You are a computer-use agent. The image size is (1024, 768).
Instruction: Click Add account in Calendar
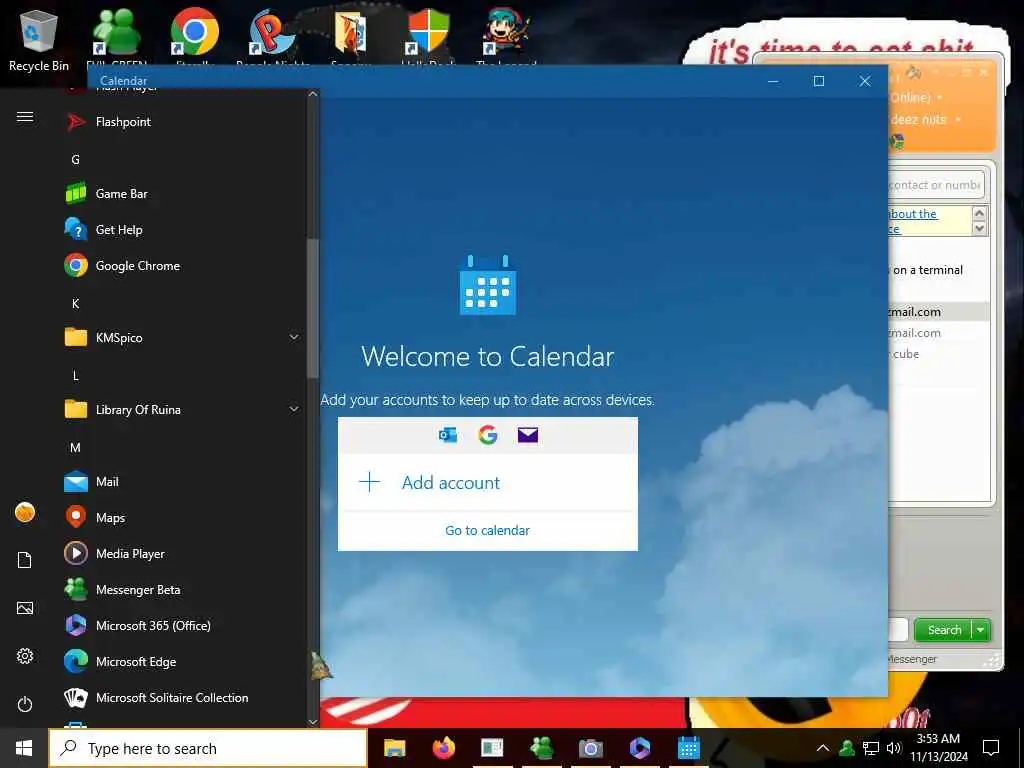pos(487,483)
